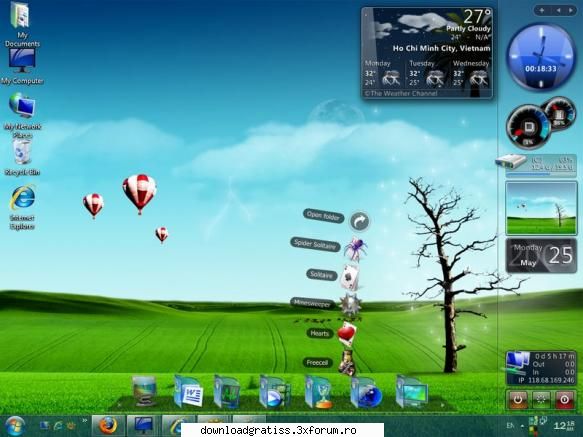
Task: Open the My Documents desktop icon
Action: pos(22,24)
